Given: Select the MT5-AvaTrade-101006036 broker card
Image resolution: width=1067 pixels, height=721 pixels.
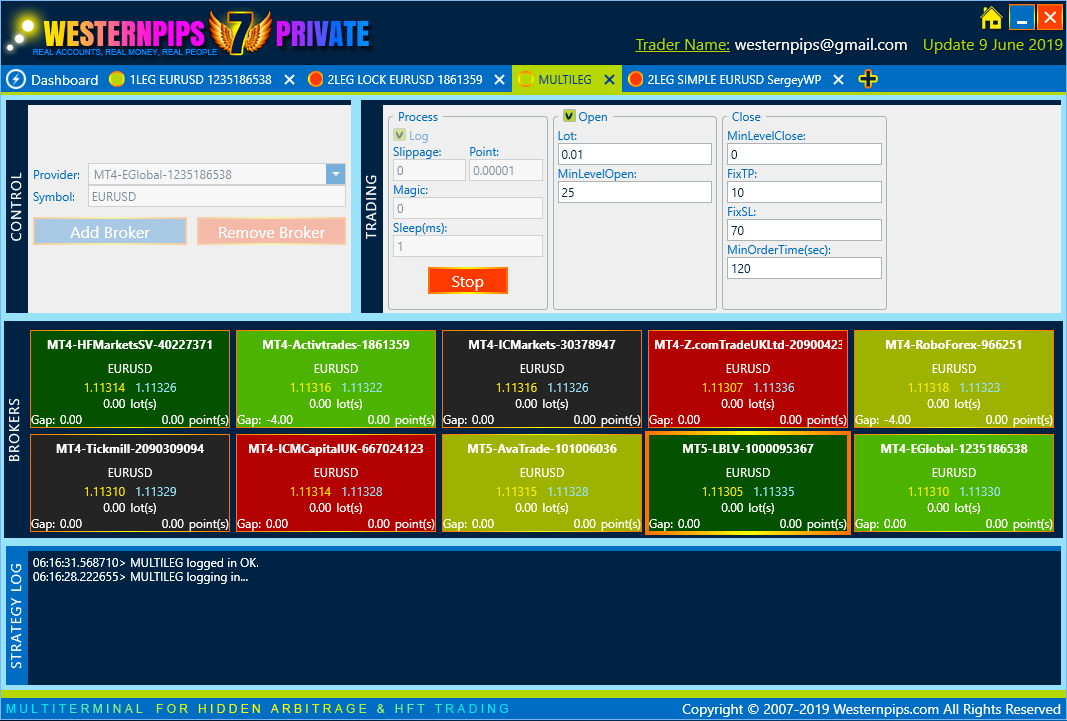Looking at the screenshot, I should click(542, 484).
